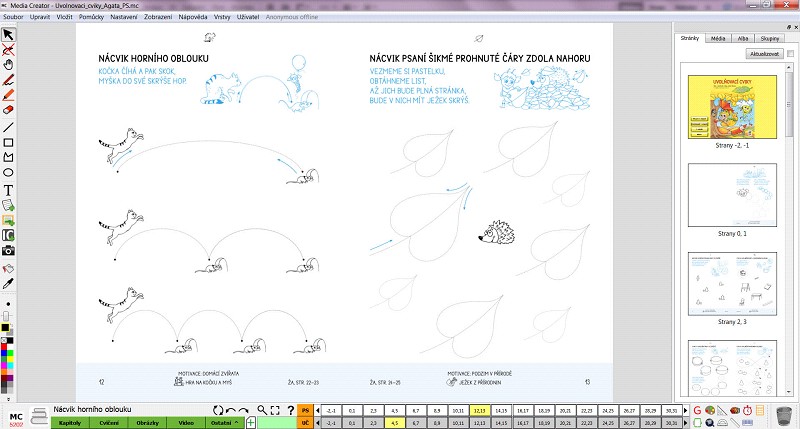Open the magnifier zoom tool
The width and height of the screenshot is (800, 429).
[262, 410]
